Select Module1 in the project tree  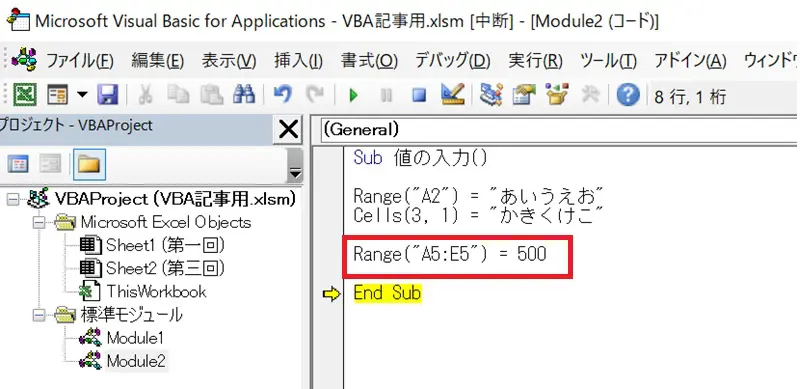pos(135,338)
